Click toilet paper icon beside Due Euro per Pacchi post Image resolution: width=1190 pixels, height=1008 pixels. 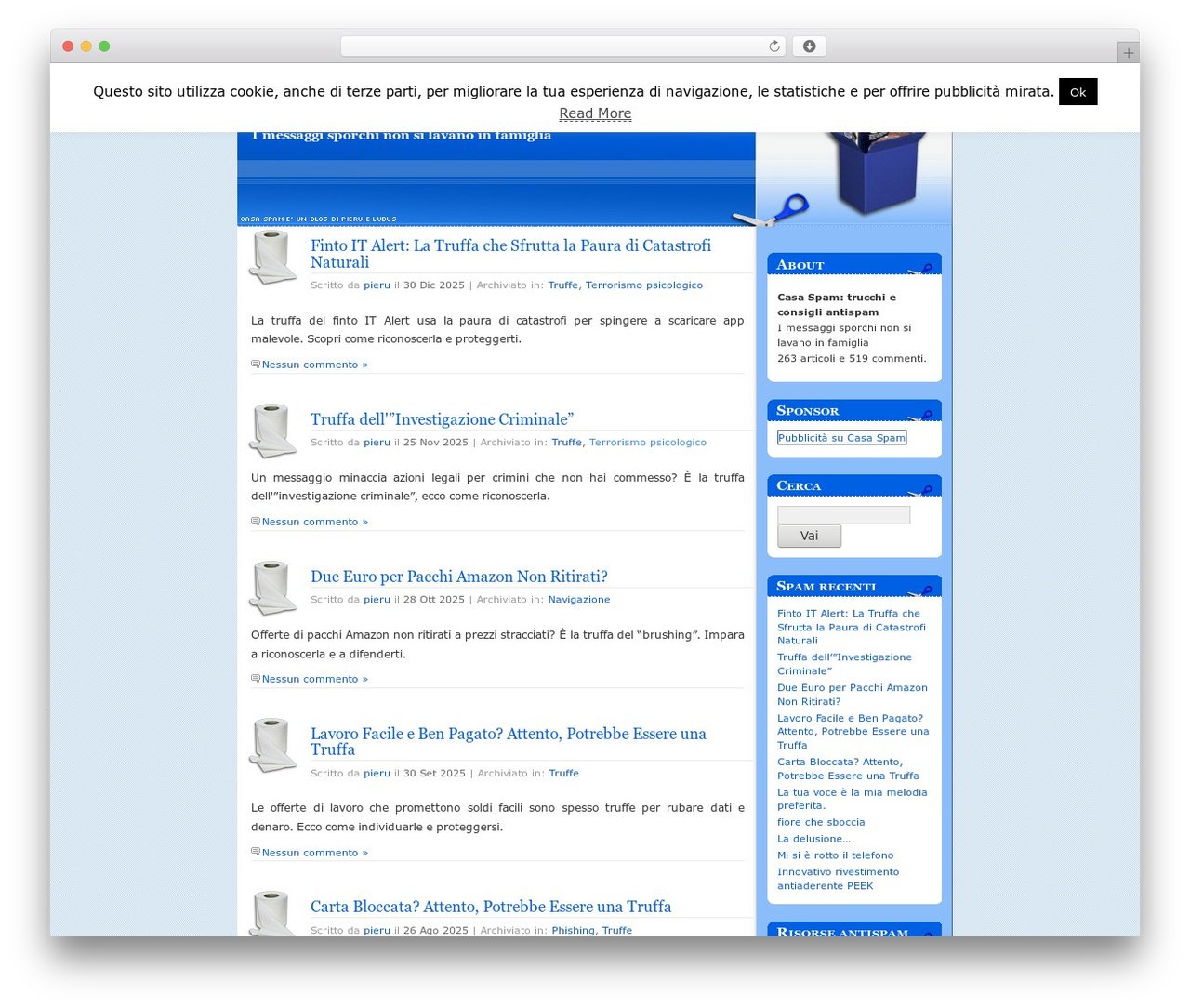click(272, 588)
